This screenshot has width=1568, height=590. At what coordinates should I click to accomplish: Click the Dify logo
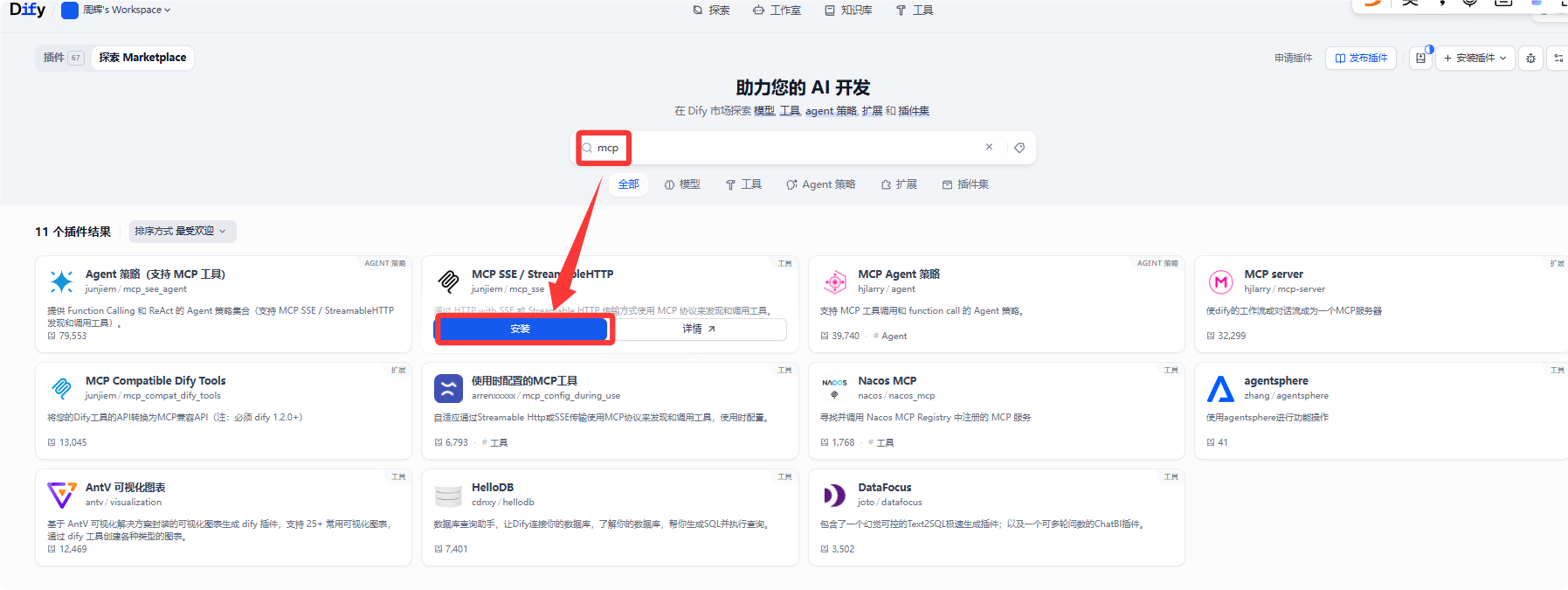click(27, 10)
